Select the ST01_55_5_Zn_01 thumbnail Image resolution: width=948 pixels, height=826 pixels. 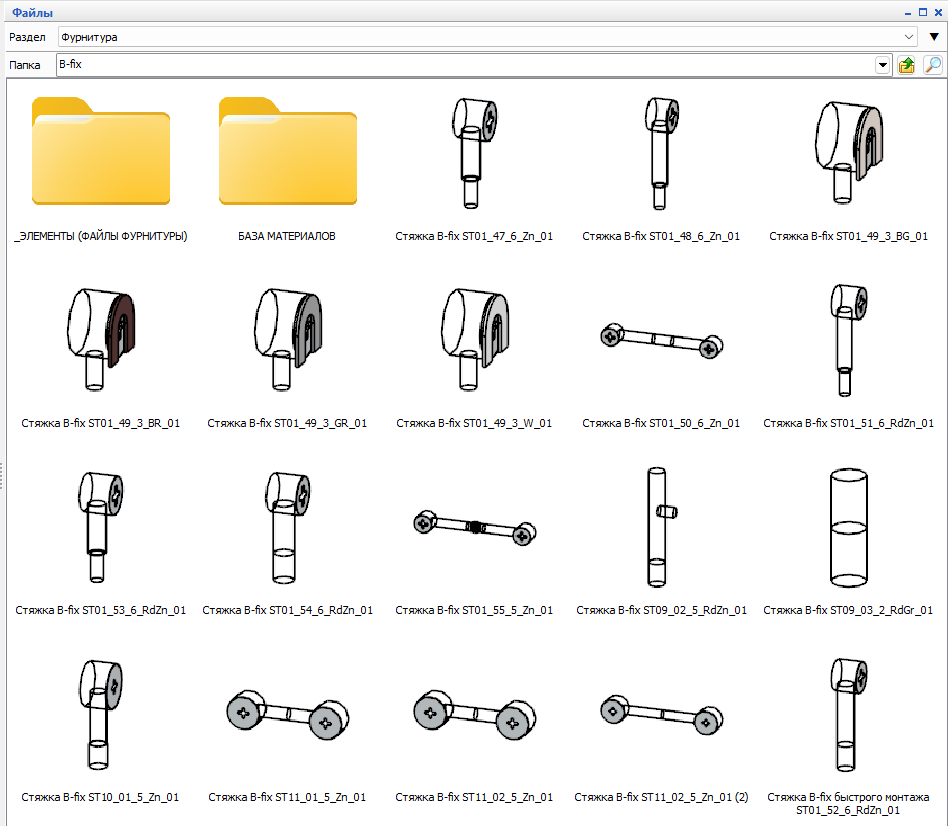475,528
